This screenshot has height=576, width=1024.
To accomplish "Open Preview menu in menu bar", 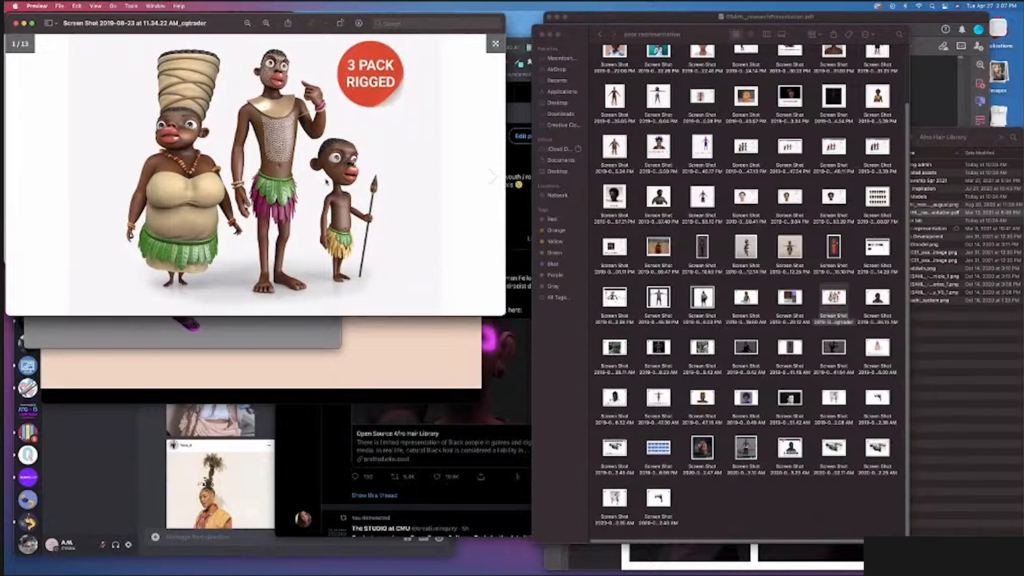I will coord(37,6).
